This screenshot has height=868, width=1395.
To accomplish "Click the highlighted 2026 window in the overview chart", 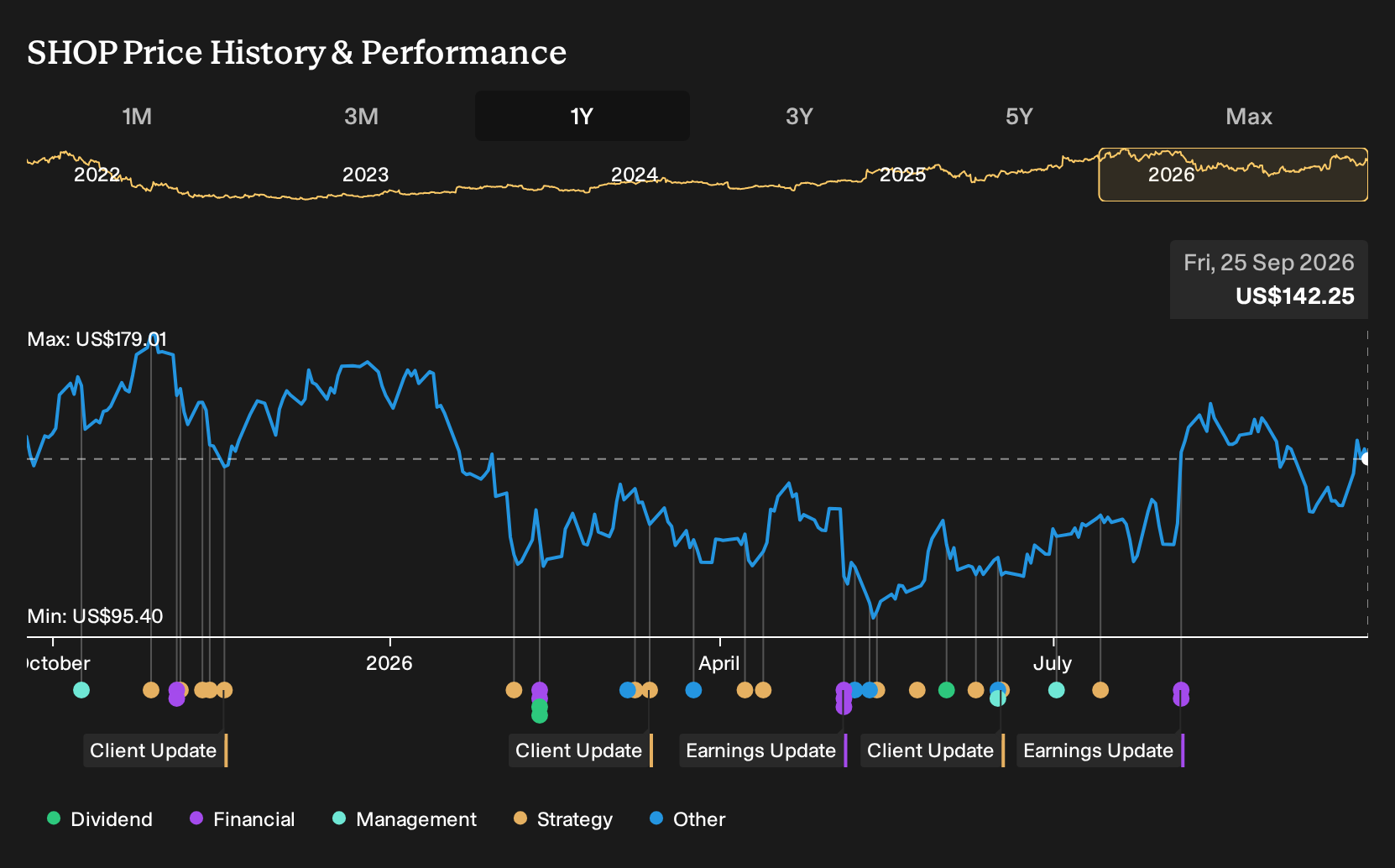I will tap(1233, 175).
